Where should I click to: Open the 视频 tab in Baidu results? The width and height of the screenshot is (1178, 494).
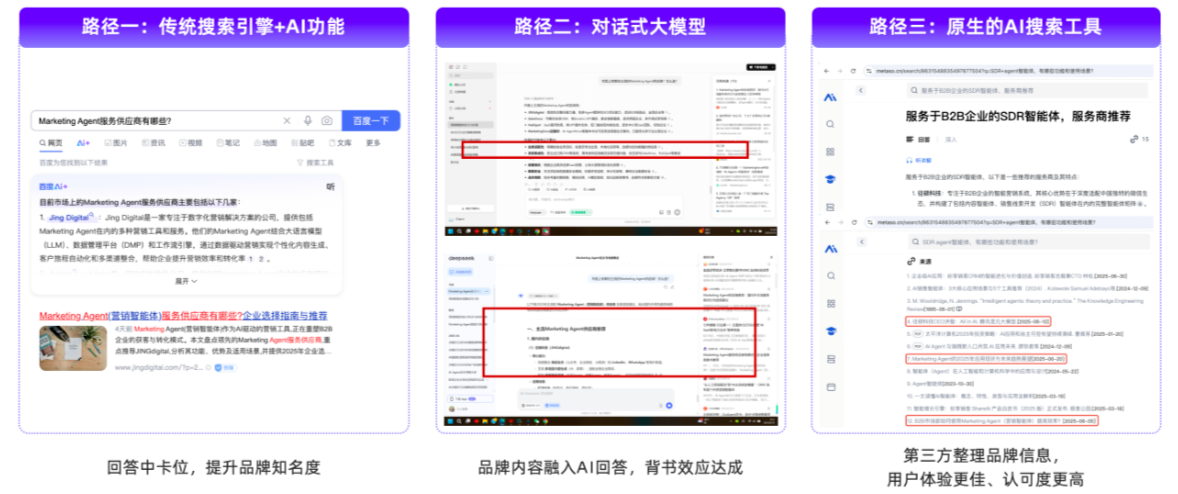point(189,143)
